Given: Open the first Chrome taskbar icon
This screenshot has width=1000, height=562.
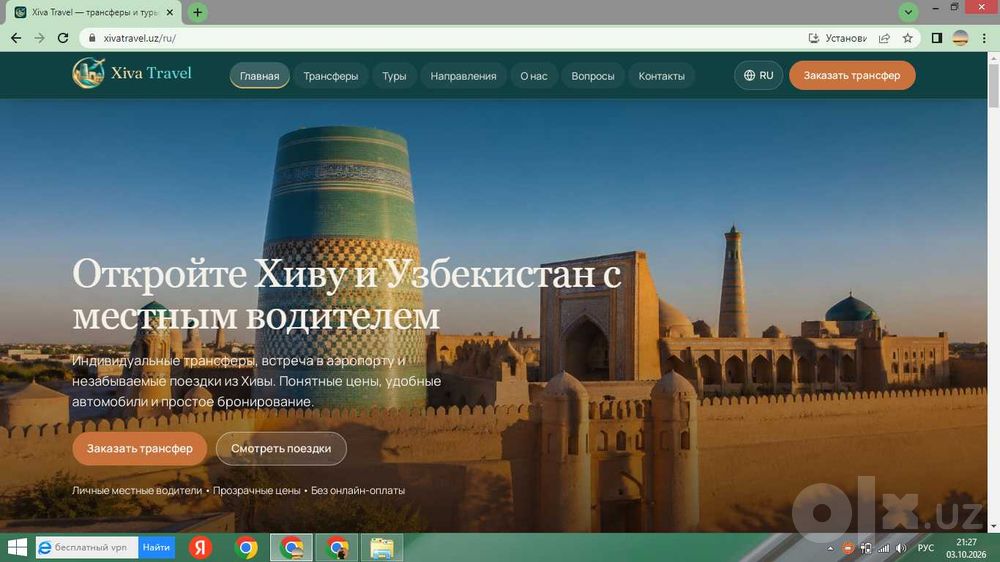Looking at the screenshot, I should (246, 547).
